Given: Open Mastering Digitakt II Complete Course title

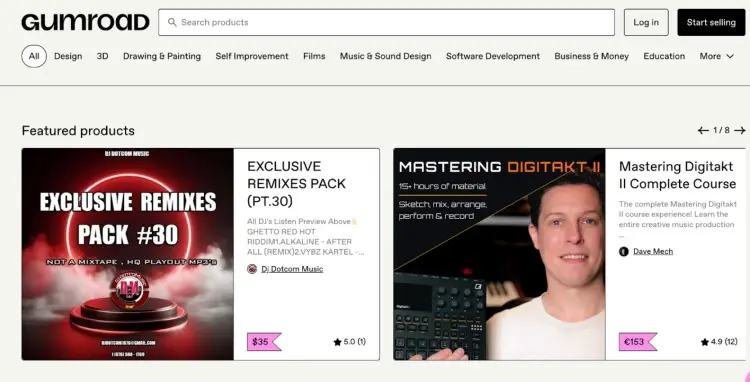Looking at the screenshot, I should (677, 175).
